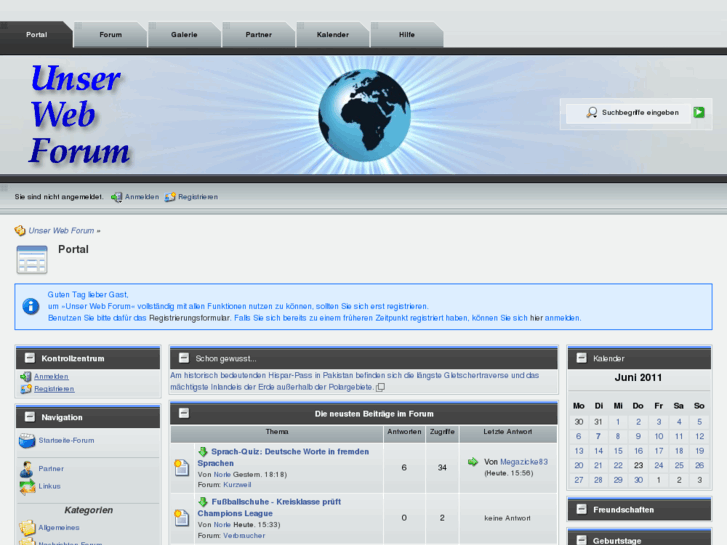Open the Fußballschuhe - Kreisklasse thread
The width and height of the screenshot is (727, 545).
[269, 507]
